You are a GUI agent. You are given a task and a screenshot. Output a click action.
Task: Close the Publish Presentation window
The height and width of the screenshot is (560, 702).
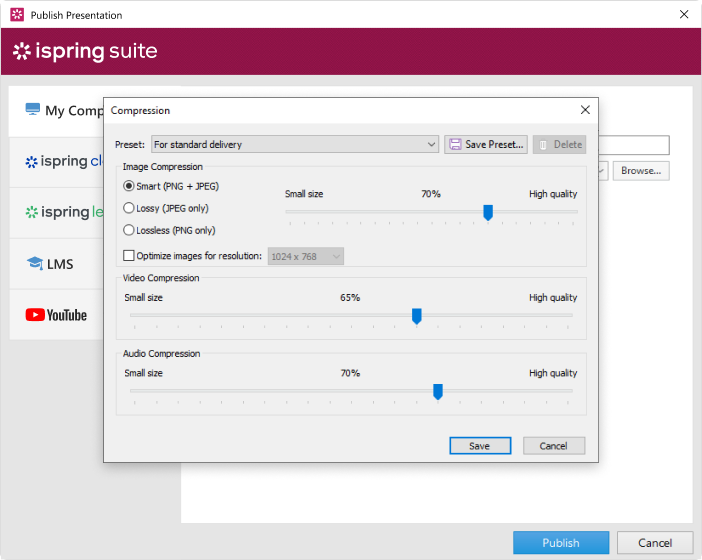(x=684, y=14)
